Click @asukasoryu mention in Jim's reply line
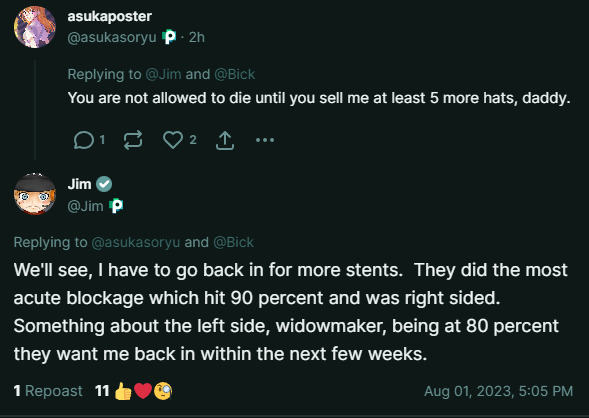 point(136,242)
